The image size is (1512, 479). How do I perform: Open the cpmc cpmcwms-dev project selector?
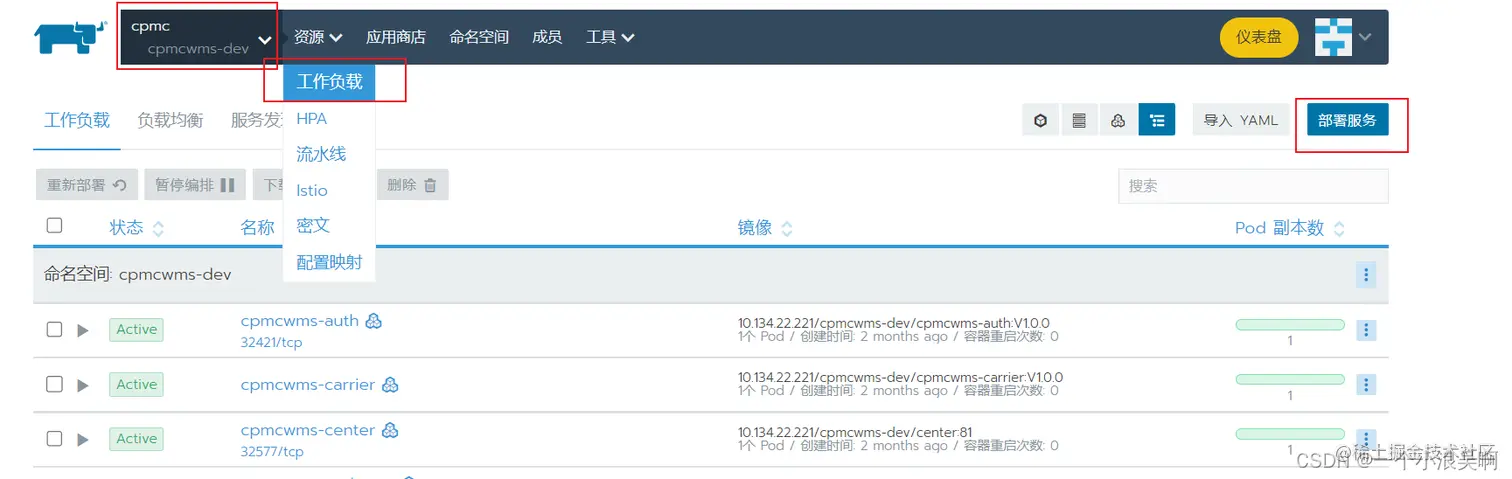click(x=199, y=37)
